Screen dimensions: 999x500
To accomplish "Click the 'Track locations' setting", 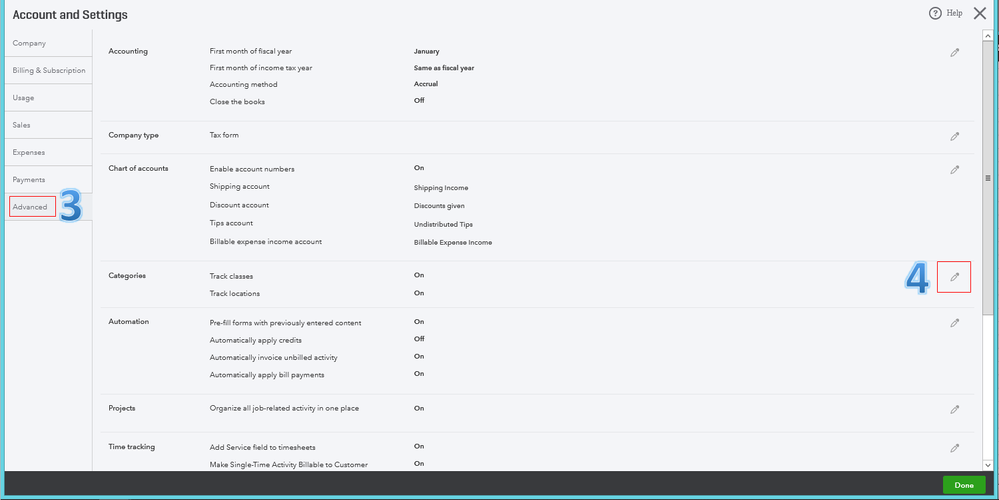I will point(234,294).
